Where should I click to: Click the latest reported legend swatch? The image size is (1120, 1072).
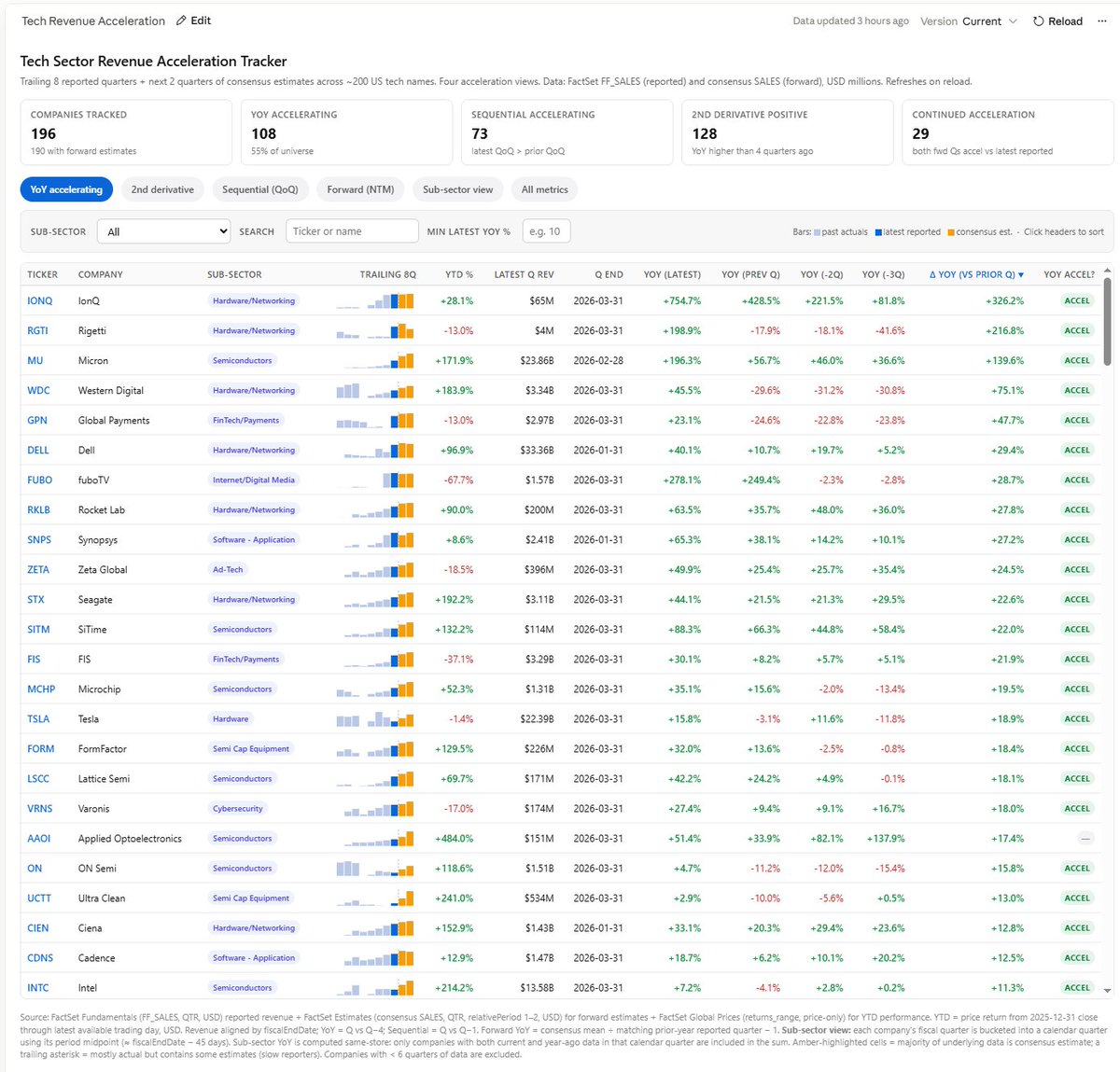(x=878, y=232)
